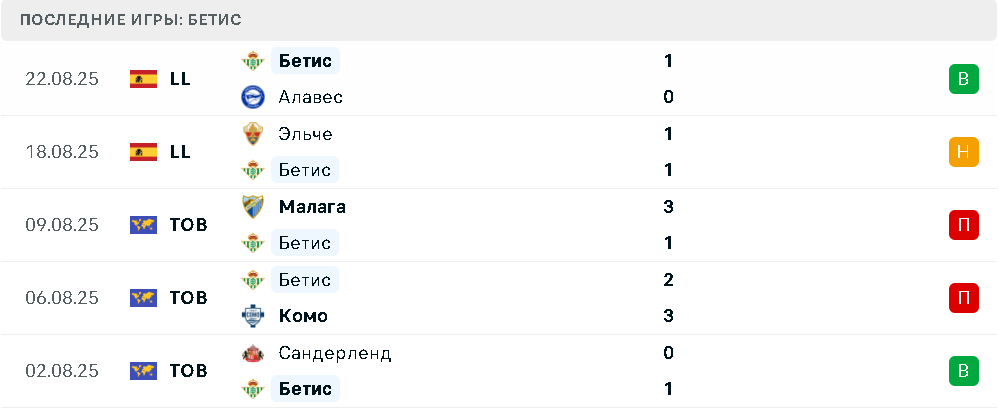Select the LL league label for 22.08.25

pyautogui.click(x=180, y=79)
